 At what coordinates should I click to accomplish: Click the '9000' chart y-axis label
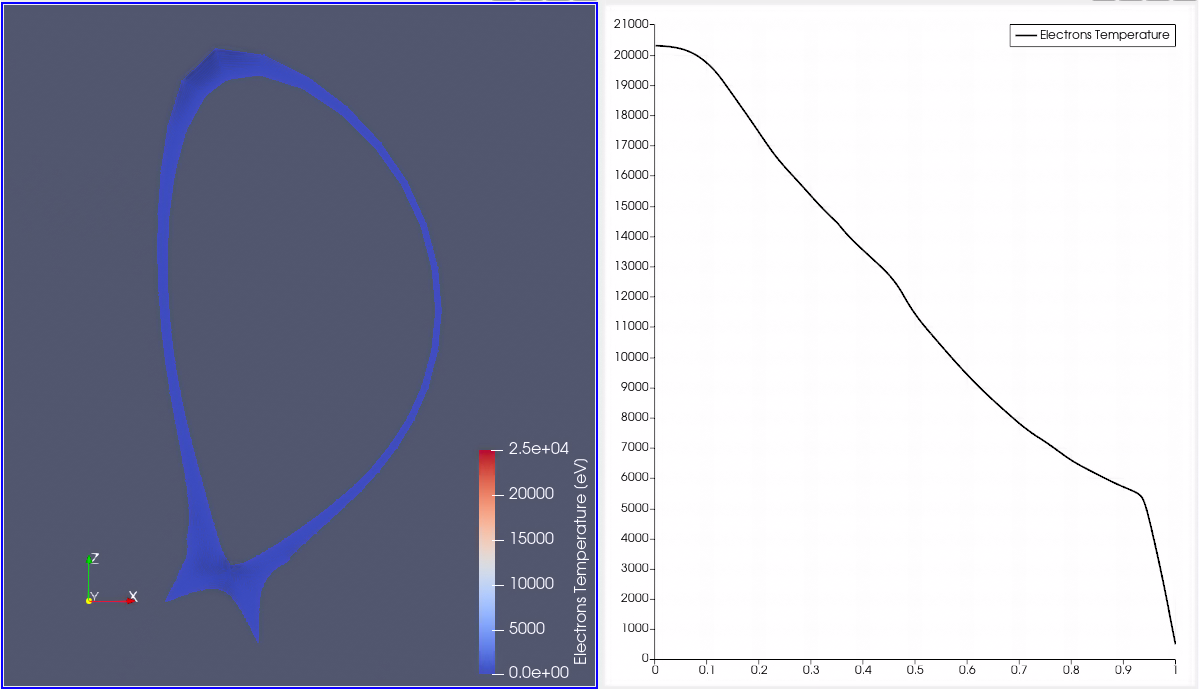[x=634, y=387]
